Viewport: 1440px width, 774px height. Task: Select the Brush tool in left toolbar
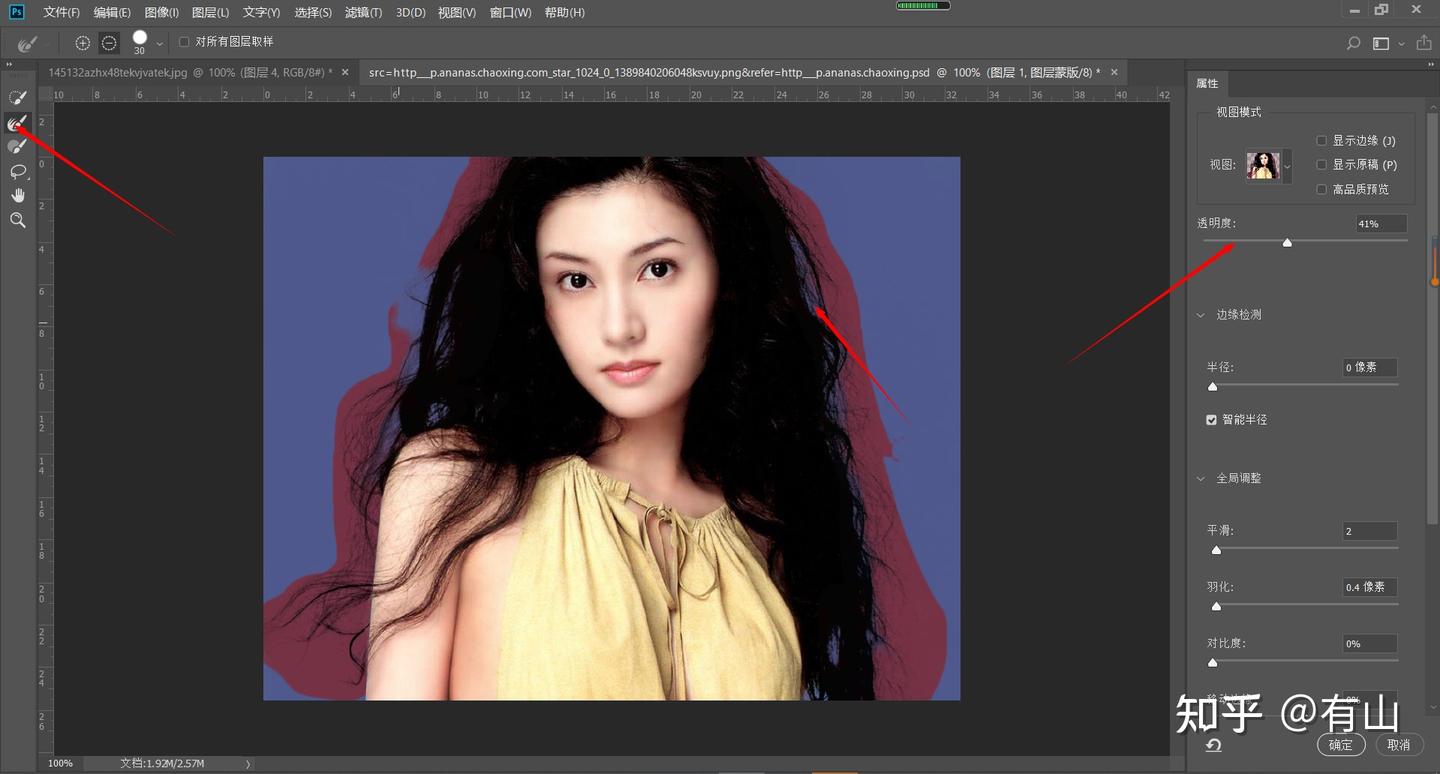[17, 147]
